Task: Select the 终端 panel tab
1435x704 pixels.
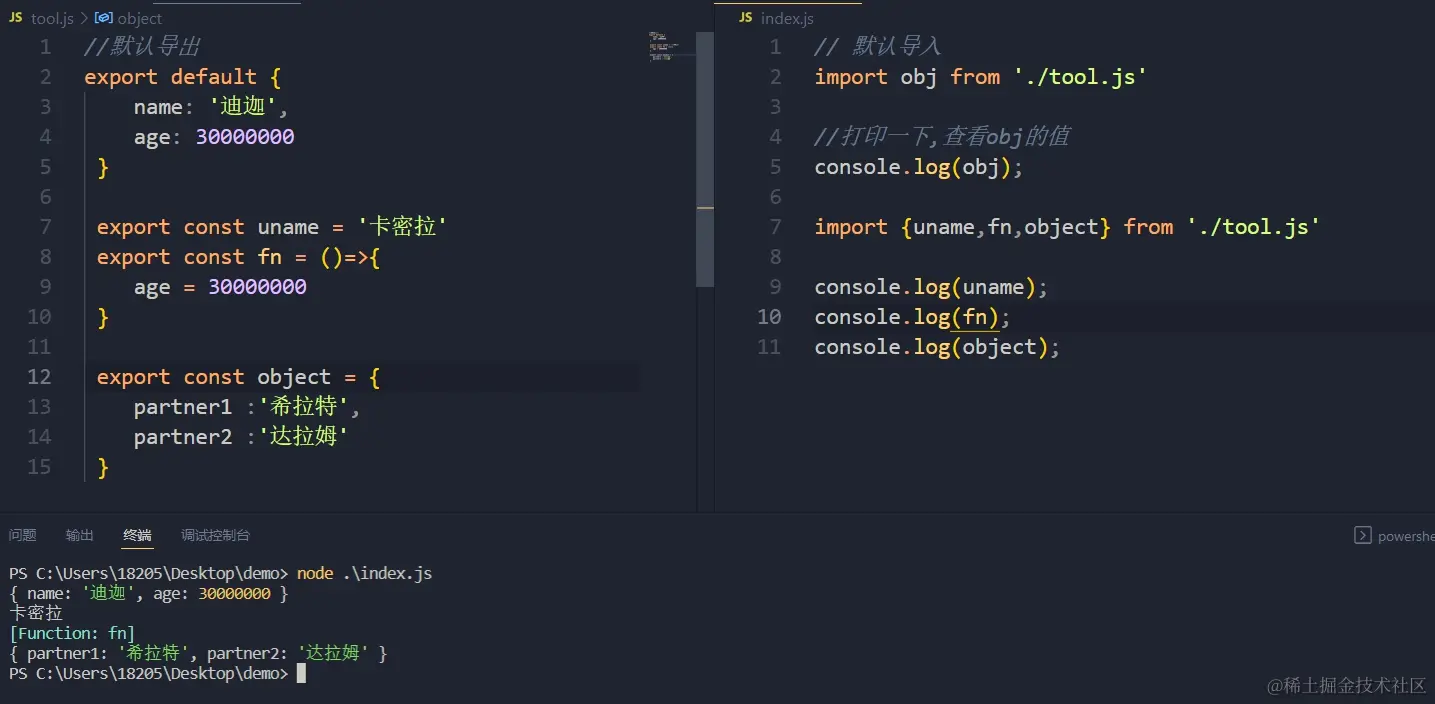Action: click(x=137, y=535)
